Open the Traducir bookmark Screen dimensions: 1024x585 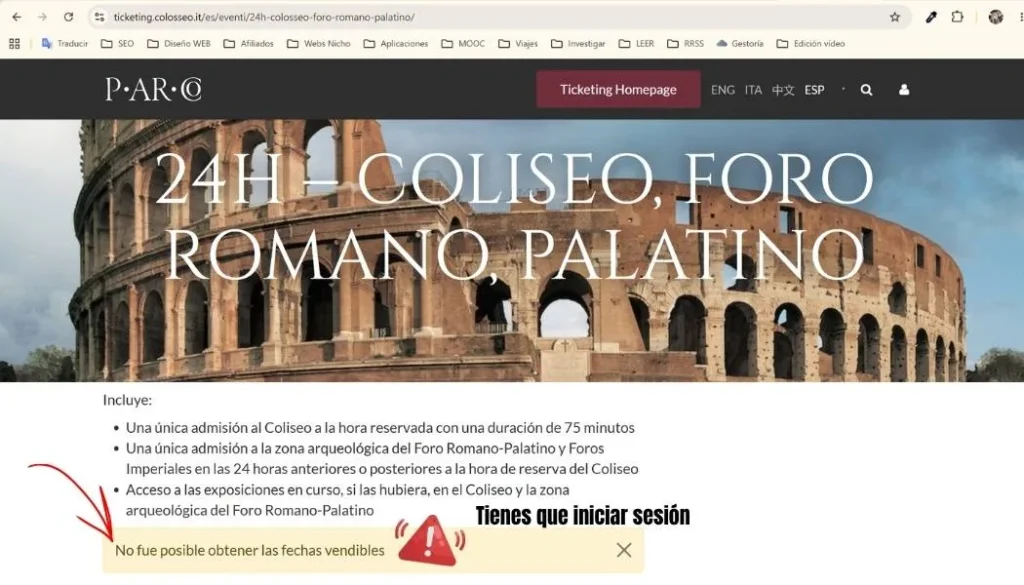(65, 44)
